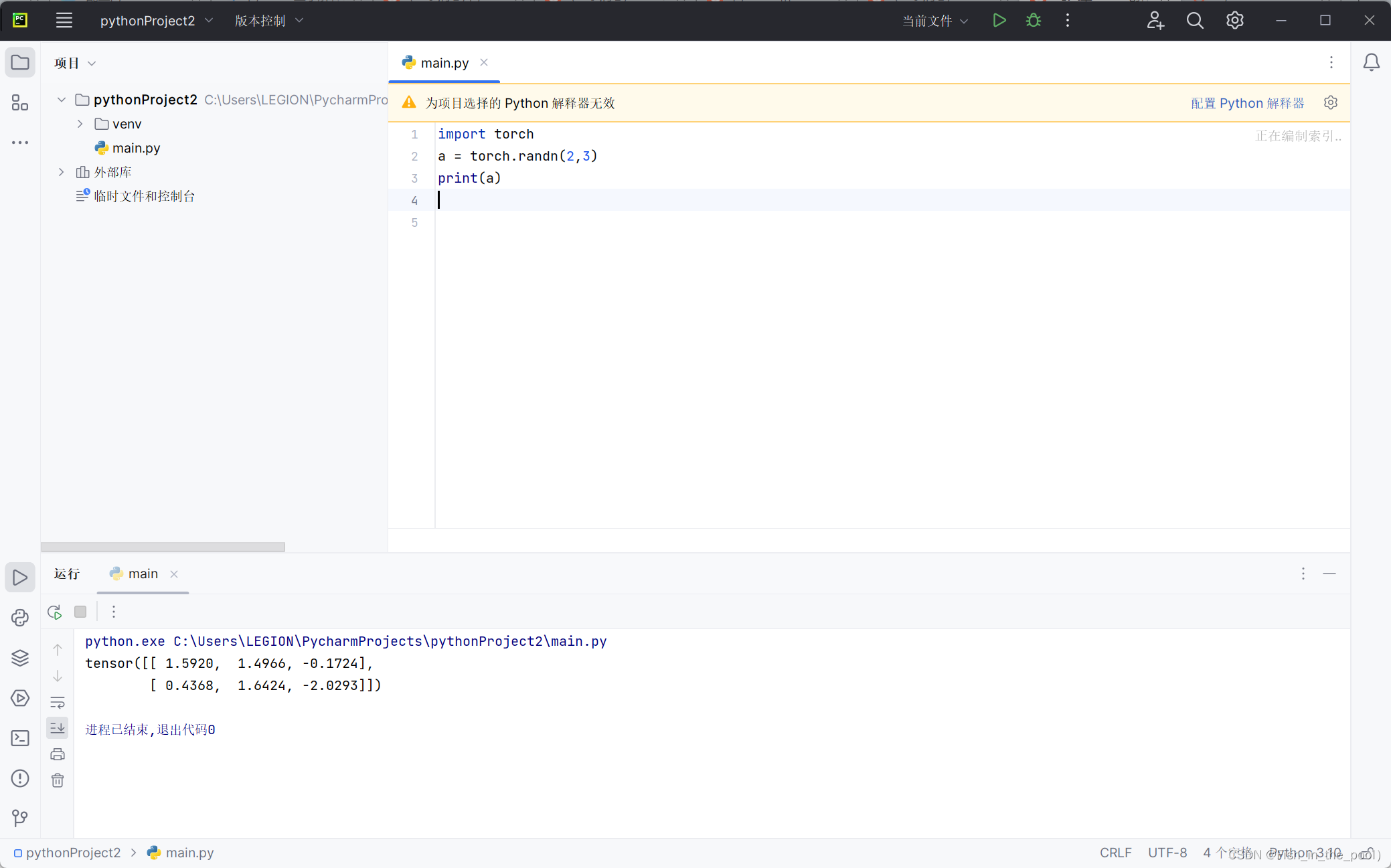
Task: Expand the venv folder
Action: point(80,124)
